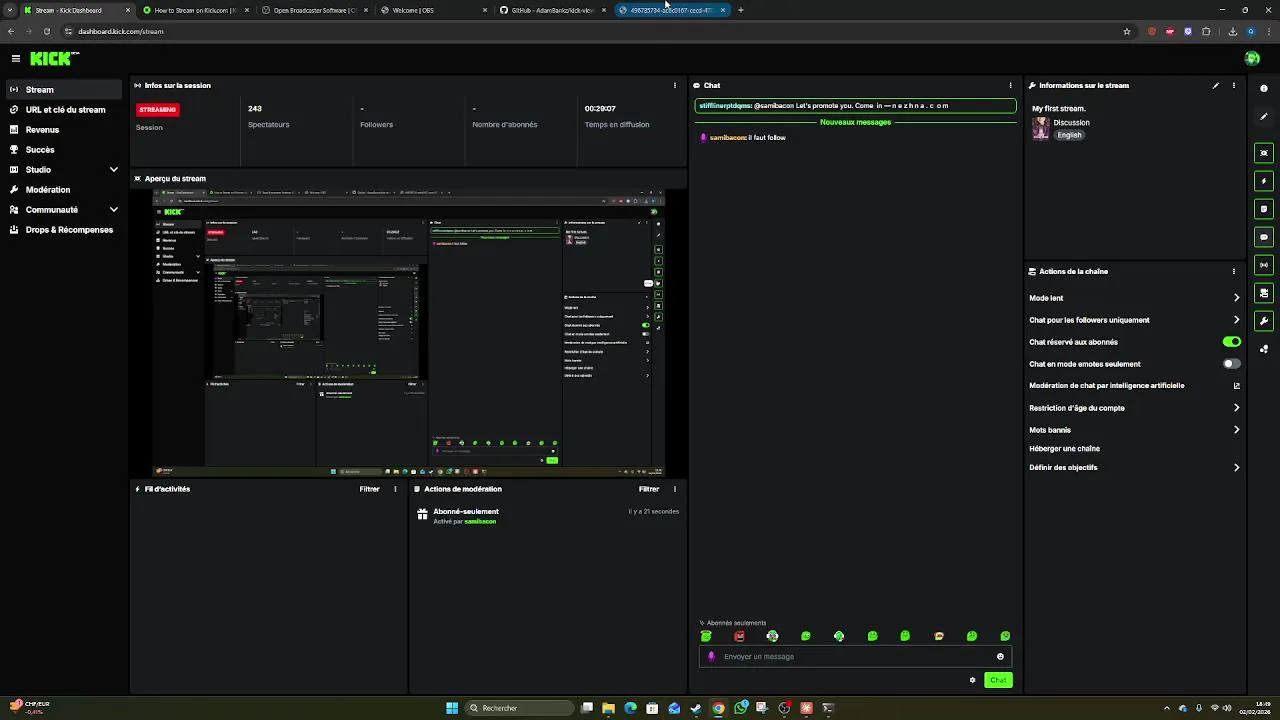The image size is (1280, 720).
Task: Open chat settings gear icon
Action: tap(972, 680)
